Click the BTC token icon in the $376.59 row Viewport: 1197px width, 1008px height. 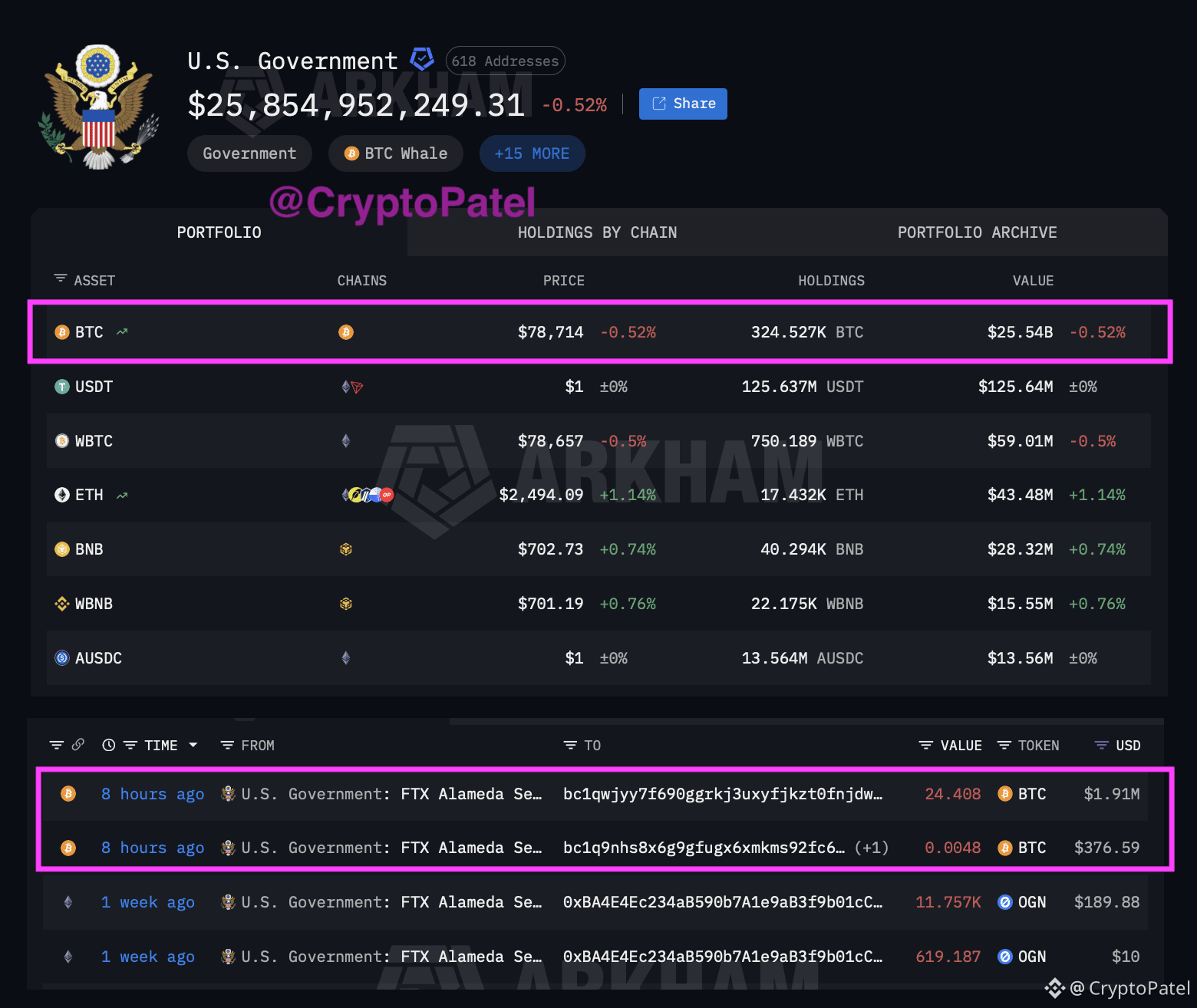(1005, 848)
